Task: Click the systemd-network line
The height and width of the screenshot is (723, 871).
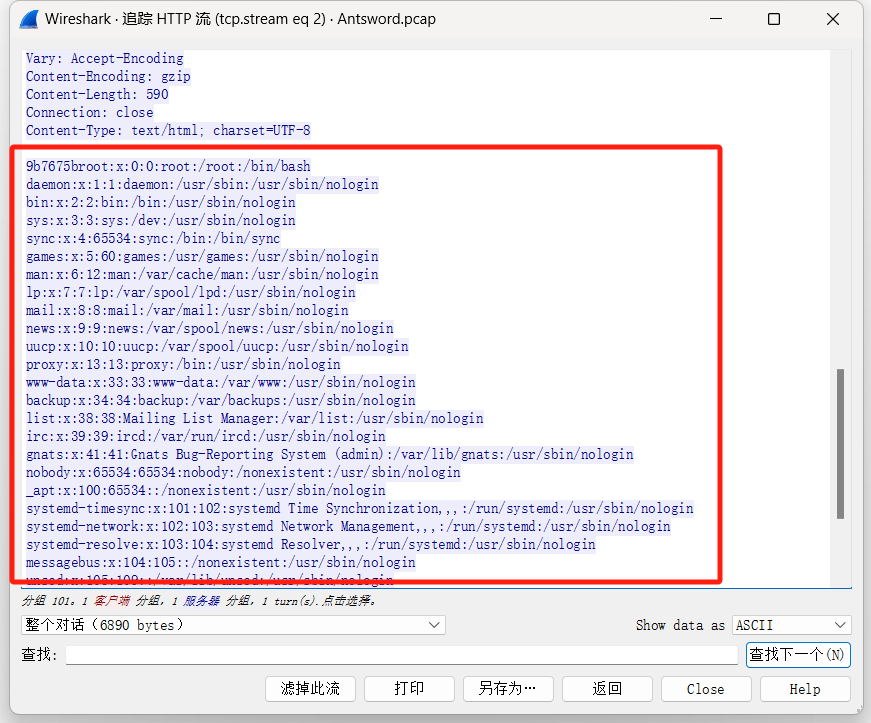Action: pyautogui.click(x=348, y=526)
